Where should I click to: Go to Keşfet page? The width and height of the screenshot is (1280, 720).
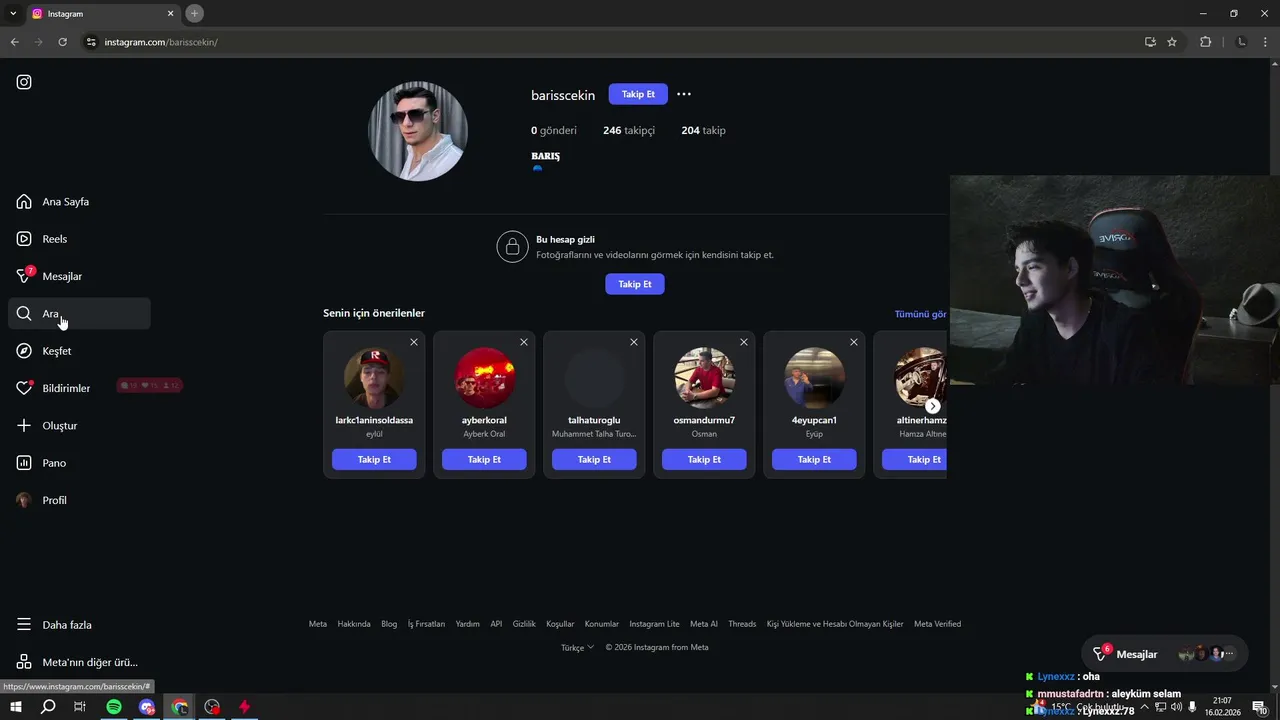click(x=79, y=351)
